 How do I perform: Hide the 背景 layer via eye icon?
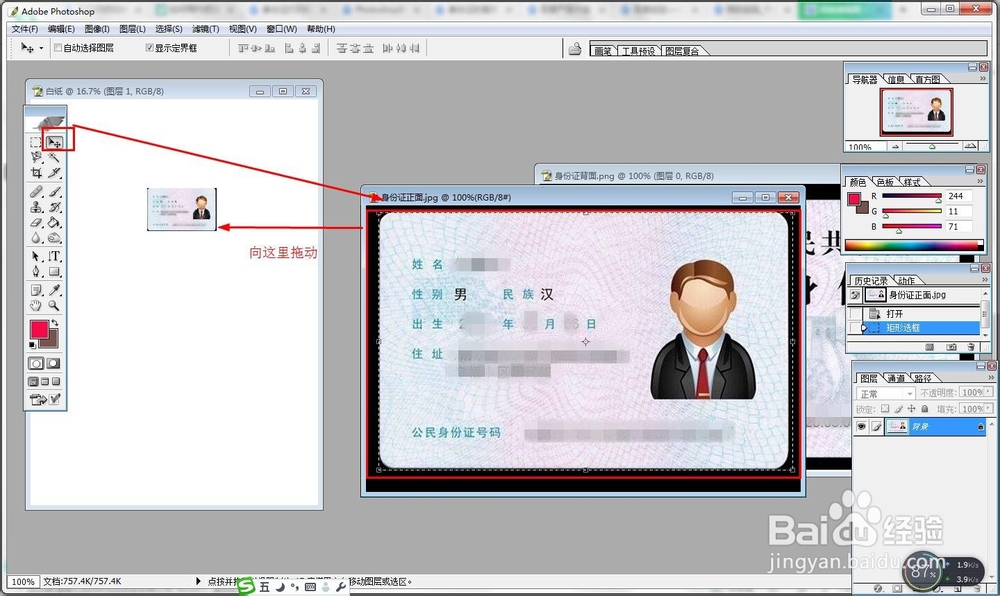861,426
